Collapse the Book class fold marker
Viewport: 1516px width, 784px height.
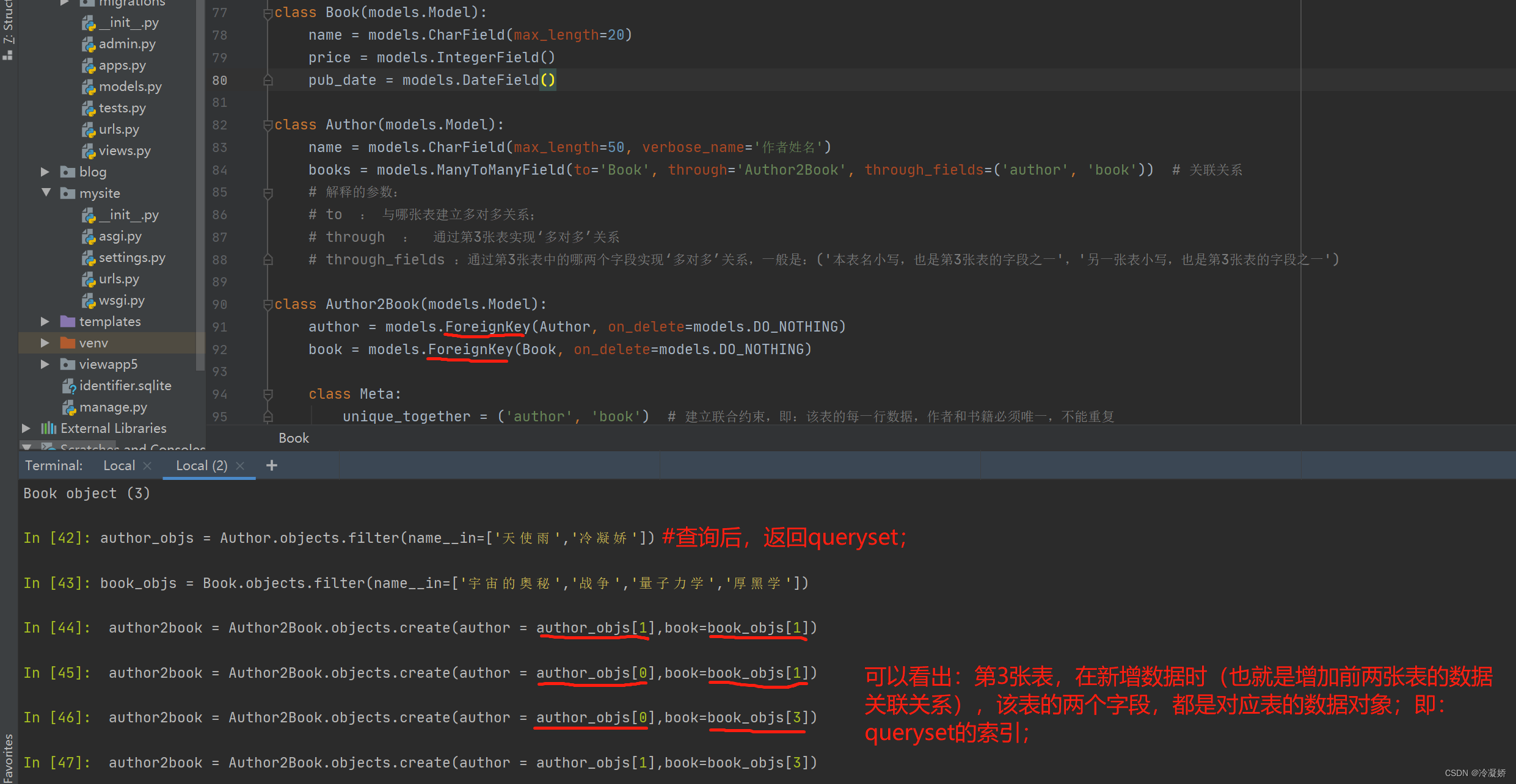[x=268, y=13]
